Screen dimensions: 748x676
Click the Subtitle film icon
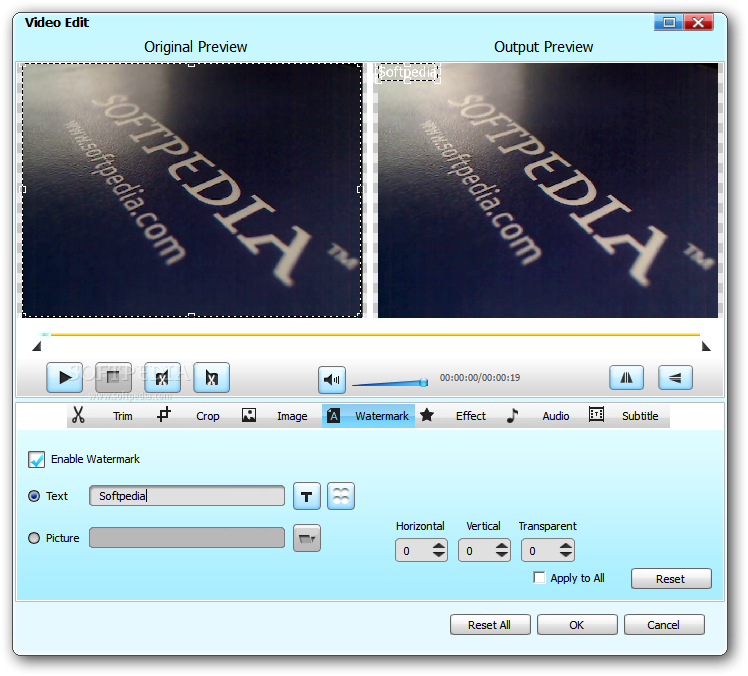coord(596,414)
